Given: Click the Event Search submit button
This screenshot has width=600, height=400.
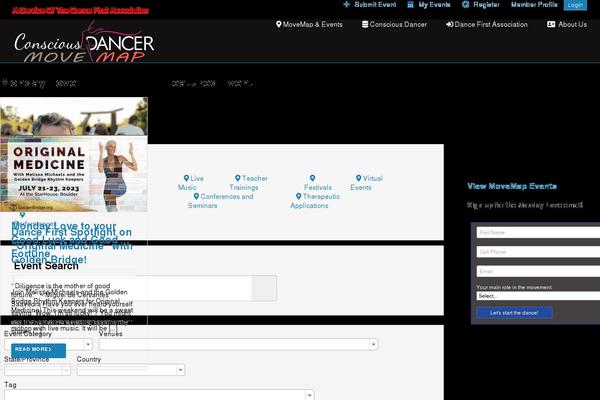Looking at the screenshot, I should (x=264, y=288).
